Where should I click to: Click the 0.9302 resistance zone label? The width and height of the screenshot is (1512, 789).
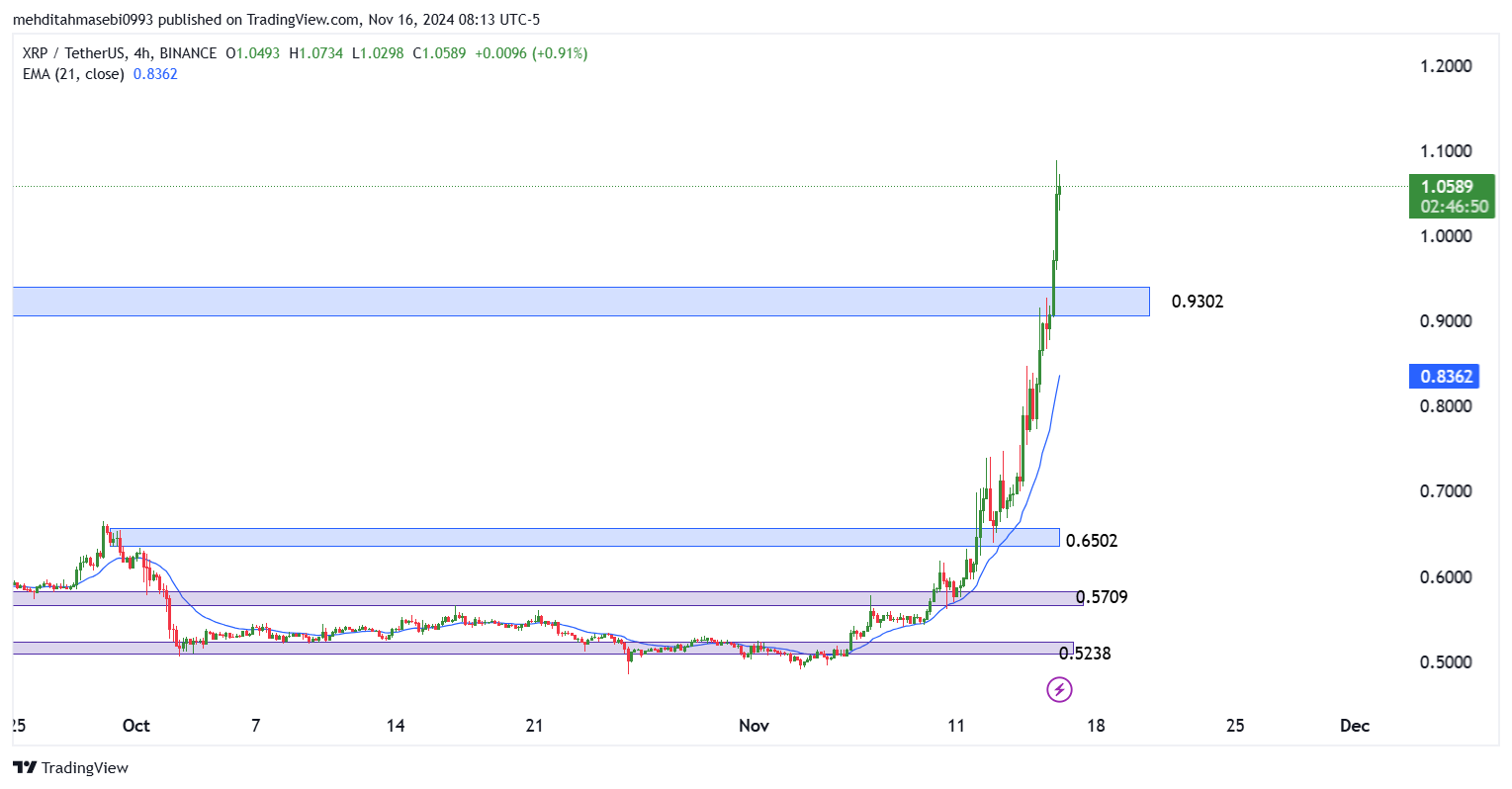coord(1198,302)
